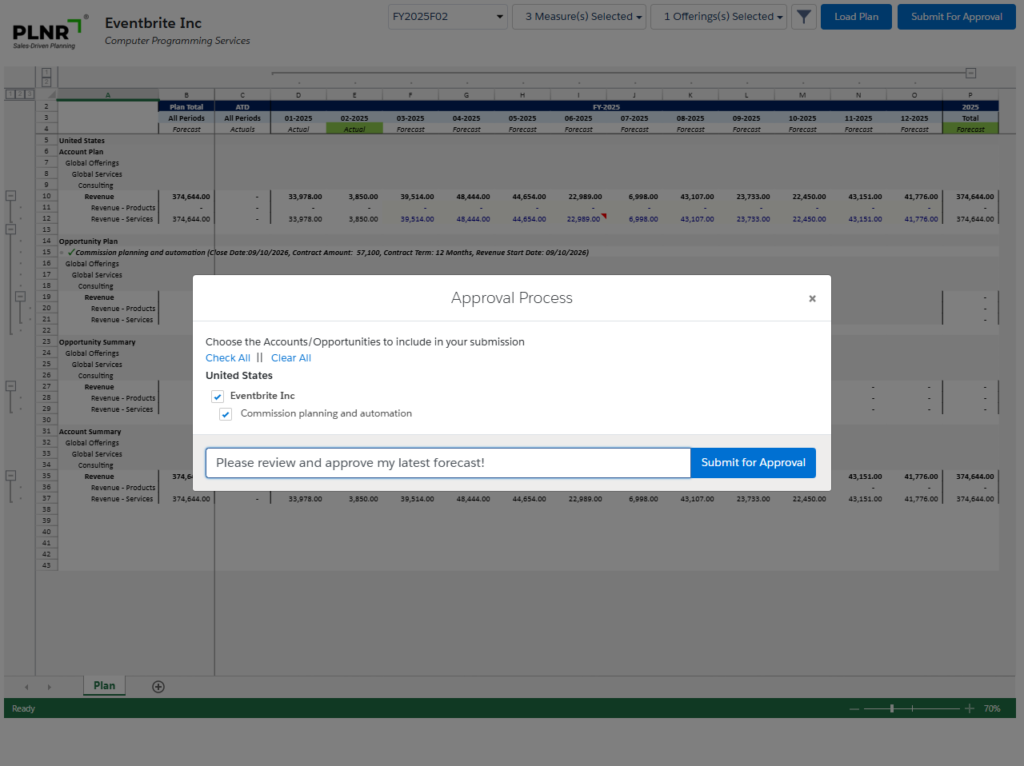The image size is (1024, 766).
Task: Click row 12 cell 39,514.00 for 03-2025
Action: pyautogui.click(x=411, y=219)
